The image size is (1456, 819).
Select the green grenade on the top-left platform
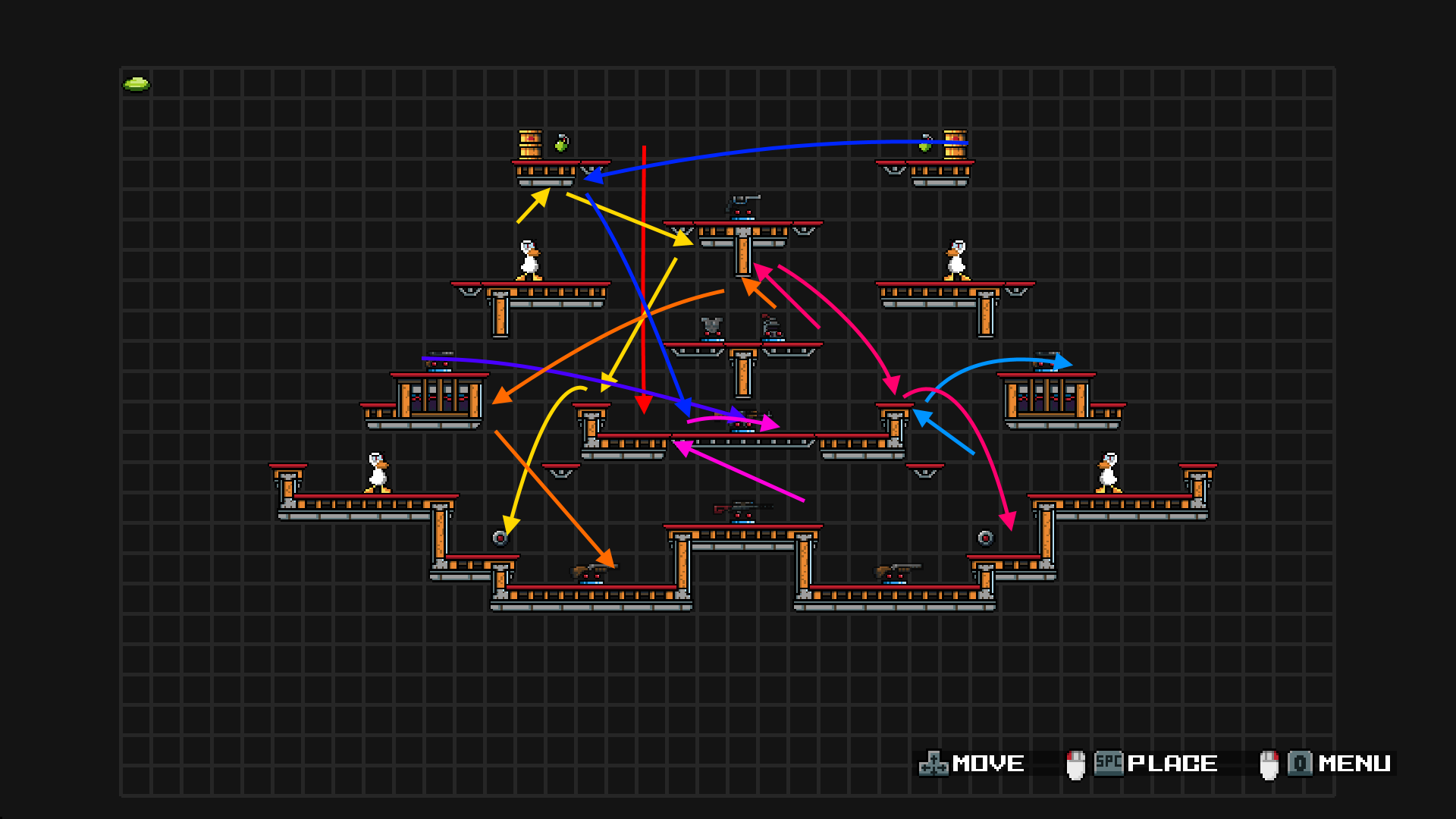[x=561, y=143]
